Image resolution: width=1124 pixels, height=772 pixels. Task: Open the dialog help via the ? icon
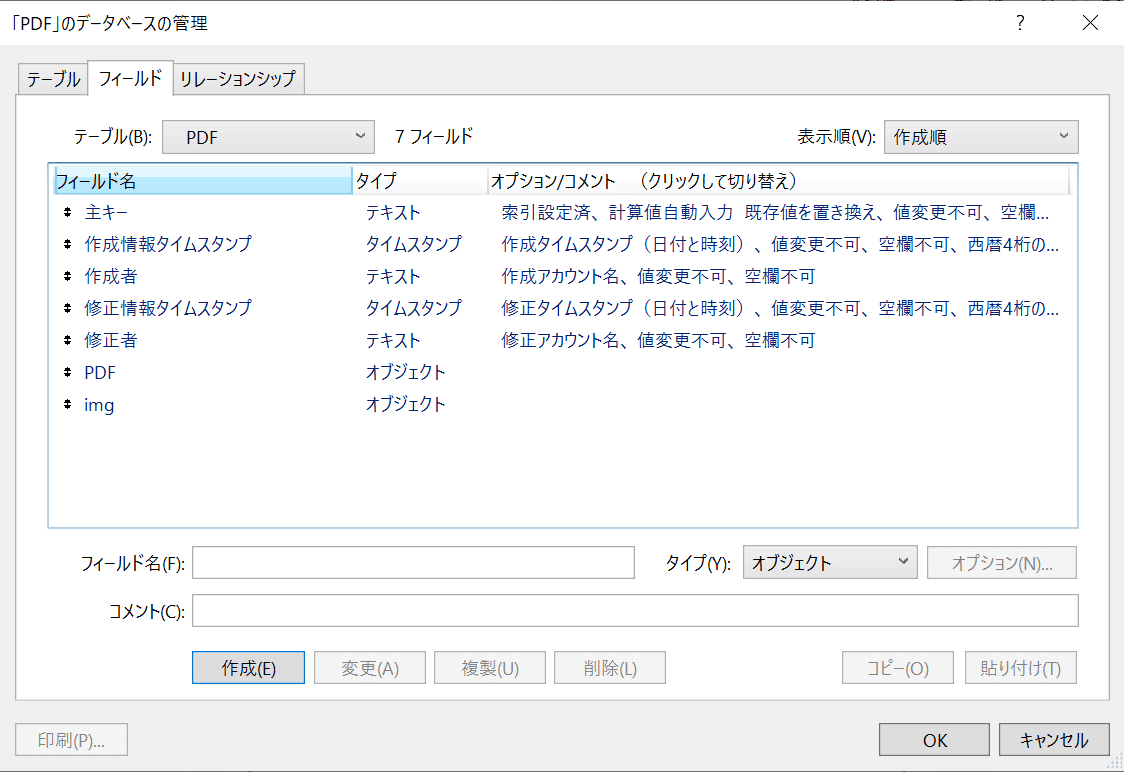[x=1019, y=22]
